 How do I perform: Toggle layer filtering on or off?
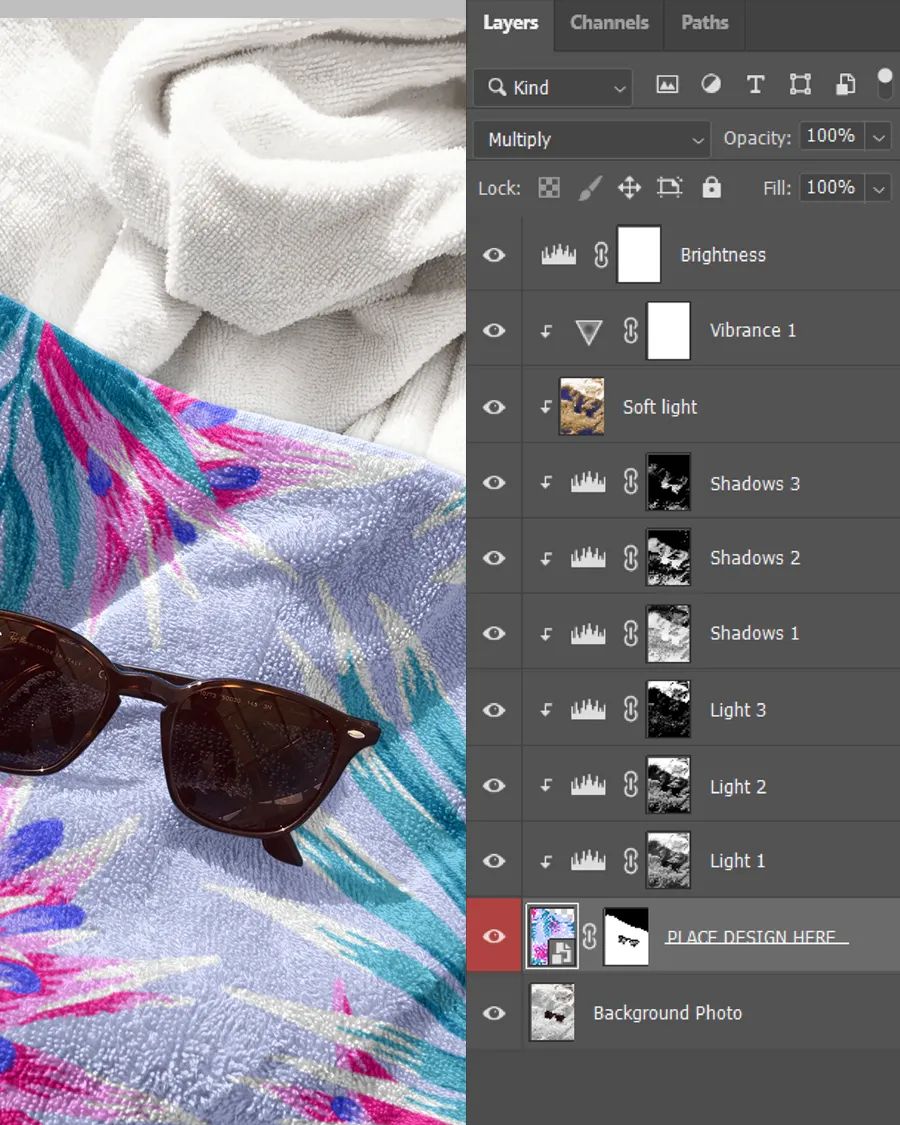(885, 84)
